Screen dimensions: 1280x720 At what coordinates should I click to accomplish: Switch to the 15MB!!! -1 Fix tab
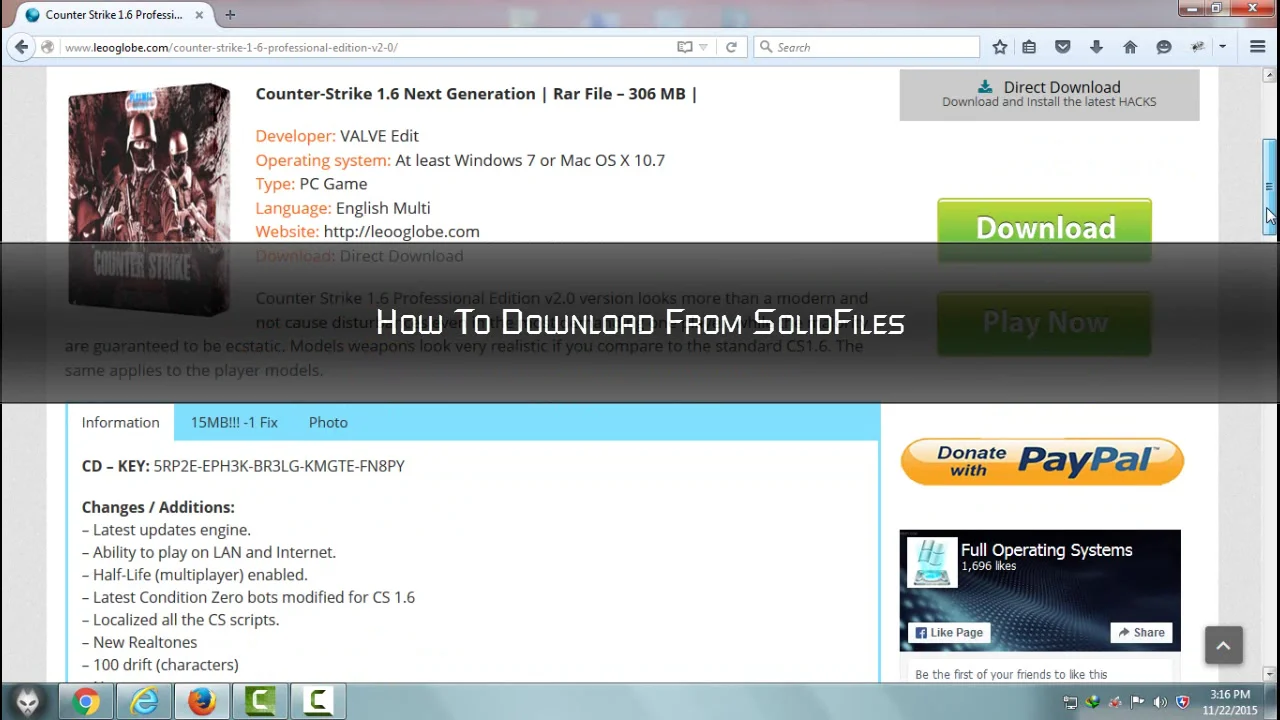pyautogui.click(x=234, y=423)
